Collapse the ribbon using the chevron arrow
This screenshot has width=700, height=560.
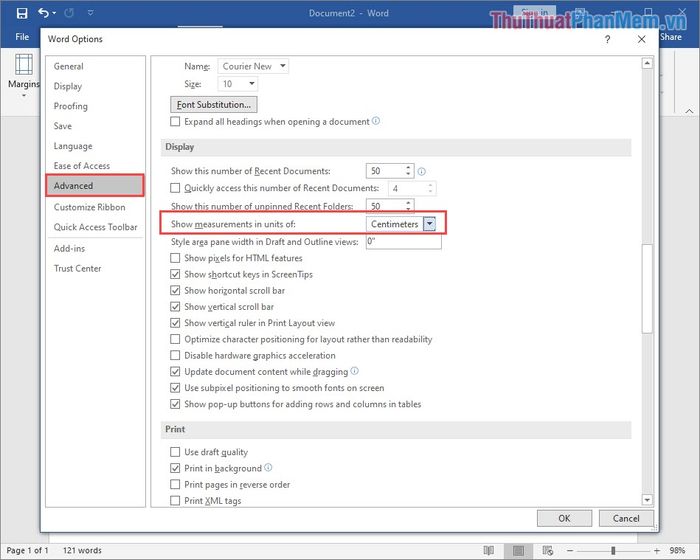coord(690,111)
